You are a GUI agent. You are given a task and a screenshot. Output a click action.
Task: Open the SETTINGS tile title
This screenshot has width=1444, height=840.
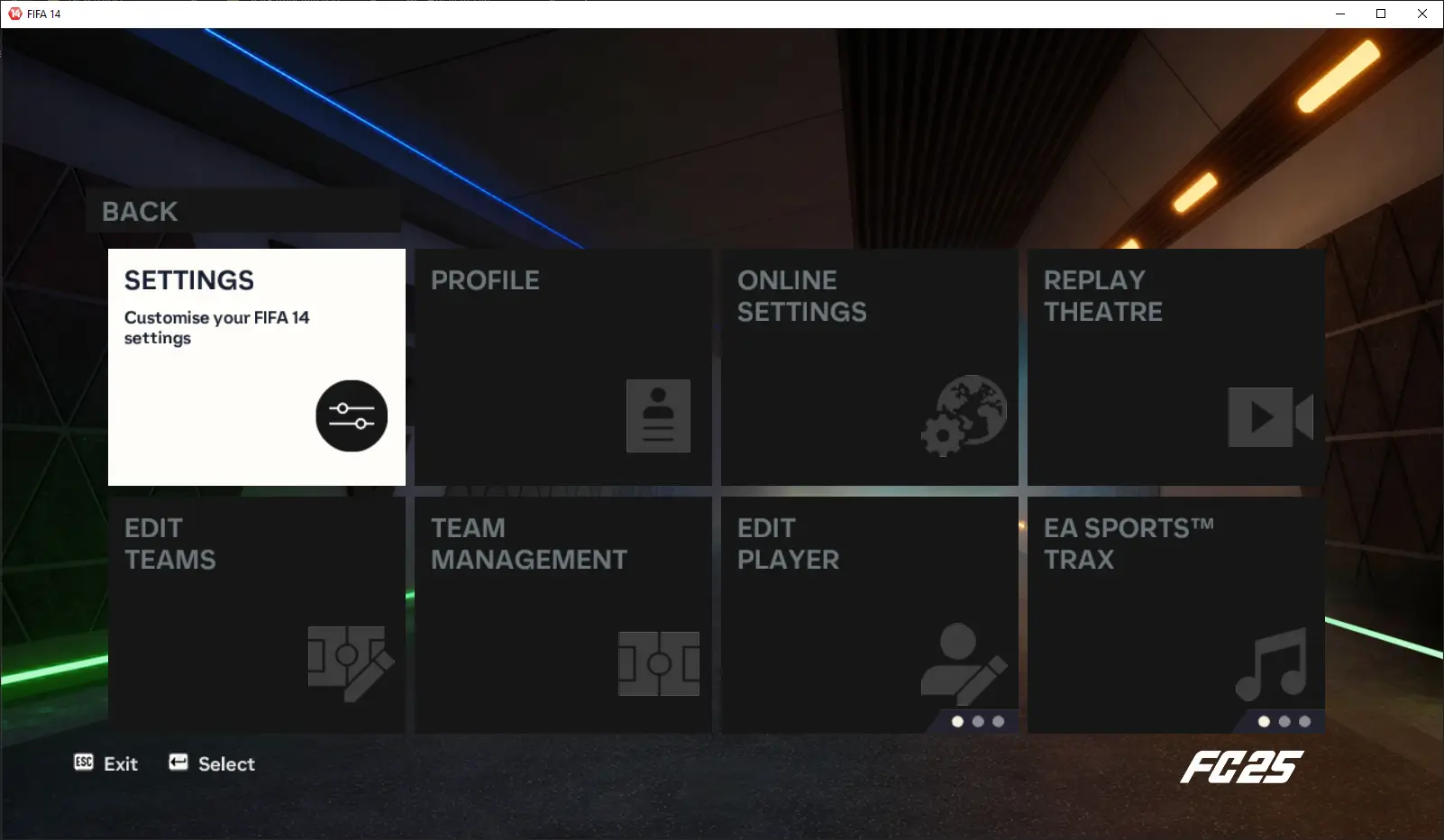(189, 280)
